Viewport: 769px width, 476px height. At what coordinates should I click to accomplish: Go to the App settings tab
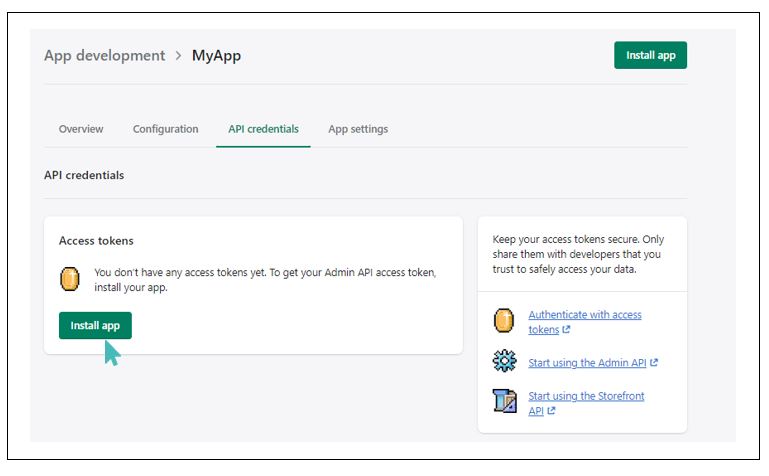[x=358, y=129]
